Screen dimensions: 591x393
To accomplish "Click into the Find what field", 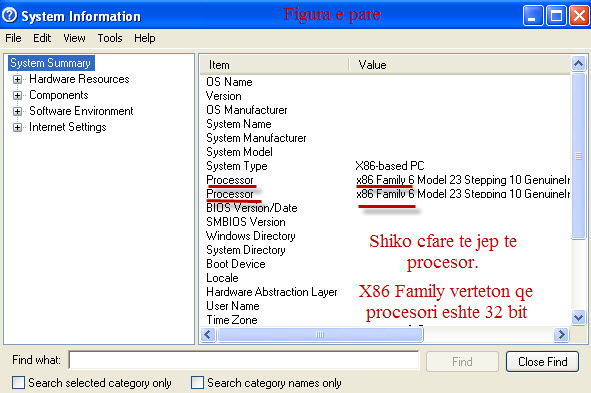I will point(244,360).
